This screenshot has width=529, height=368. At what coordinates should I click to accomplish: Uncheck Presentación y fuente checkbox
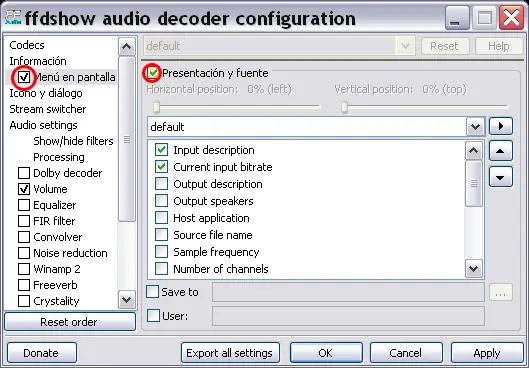tap(152, 73)
